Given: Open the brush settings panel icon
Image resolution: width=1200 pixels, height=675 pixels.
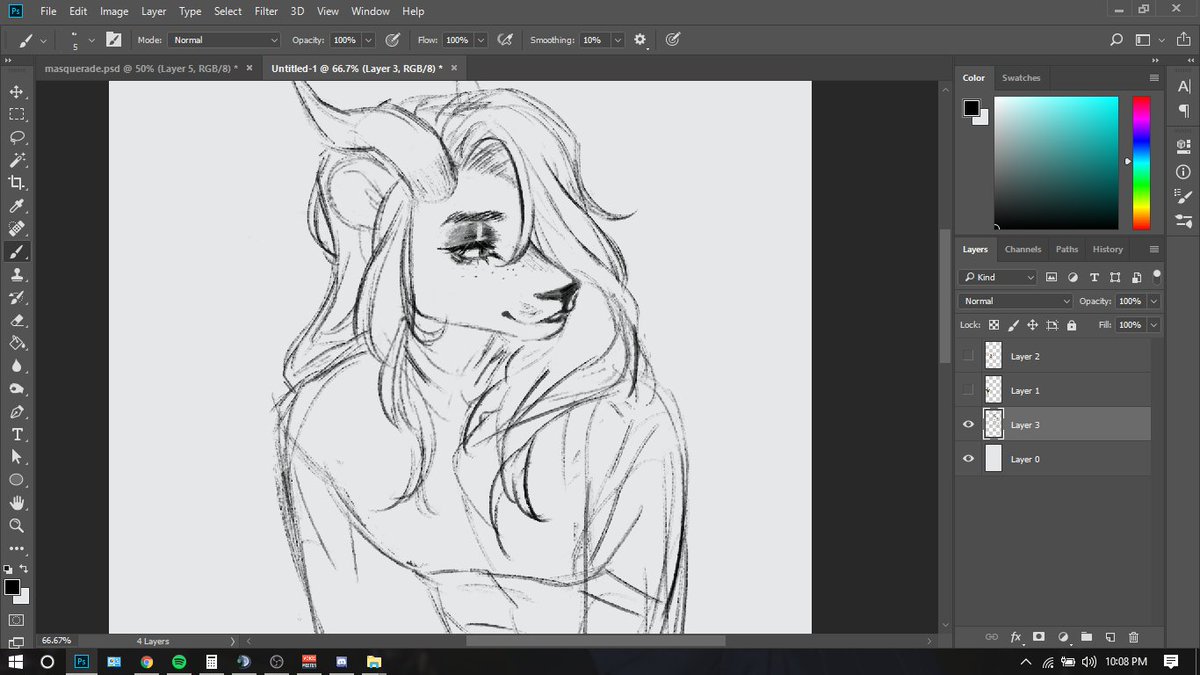Looking at the screenshot, I should pos(114,40).
